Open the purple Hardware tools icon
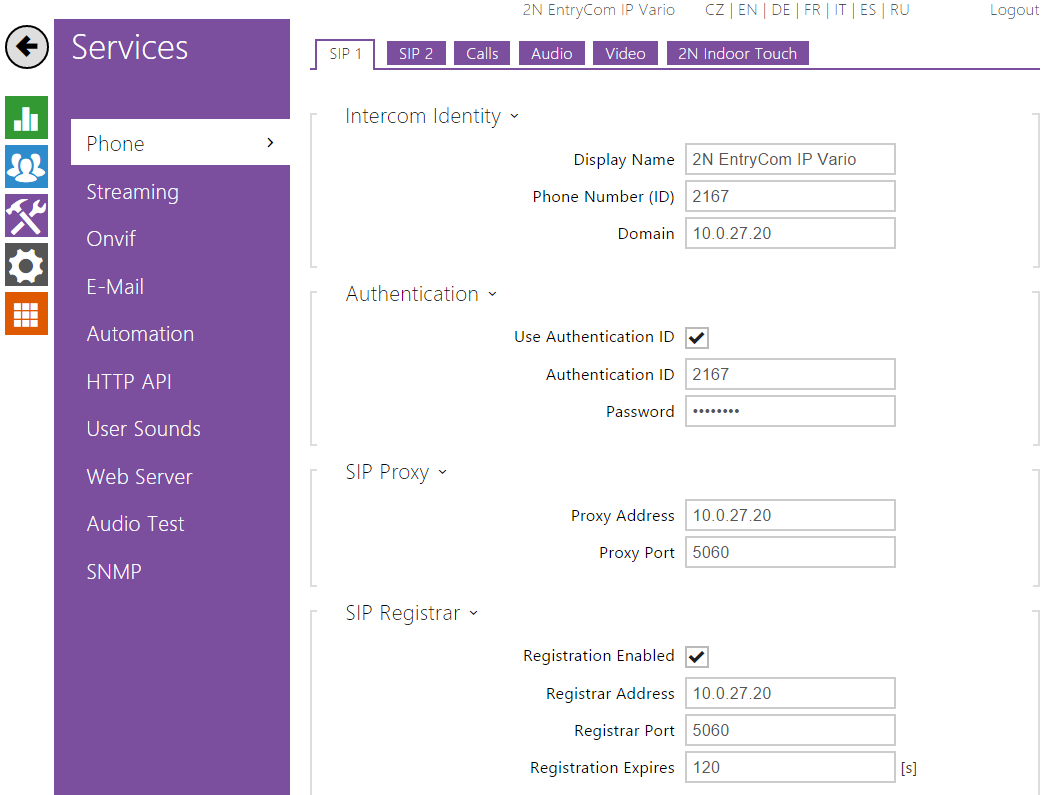The image size is (1051, 795). (x=26, y=215)
